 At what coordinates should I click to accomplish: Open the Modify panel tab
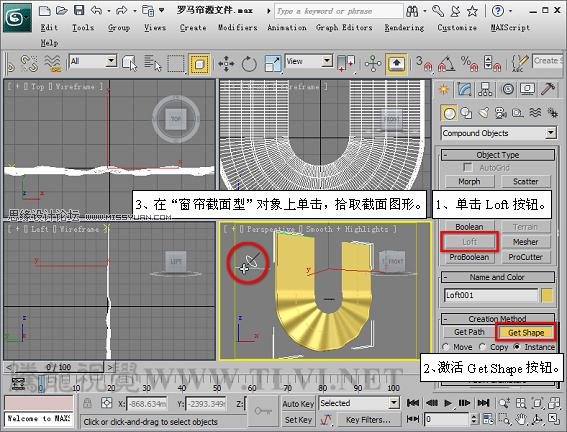pyautogui.click(x=465, y=89)
